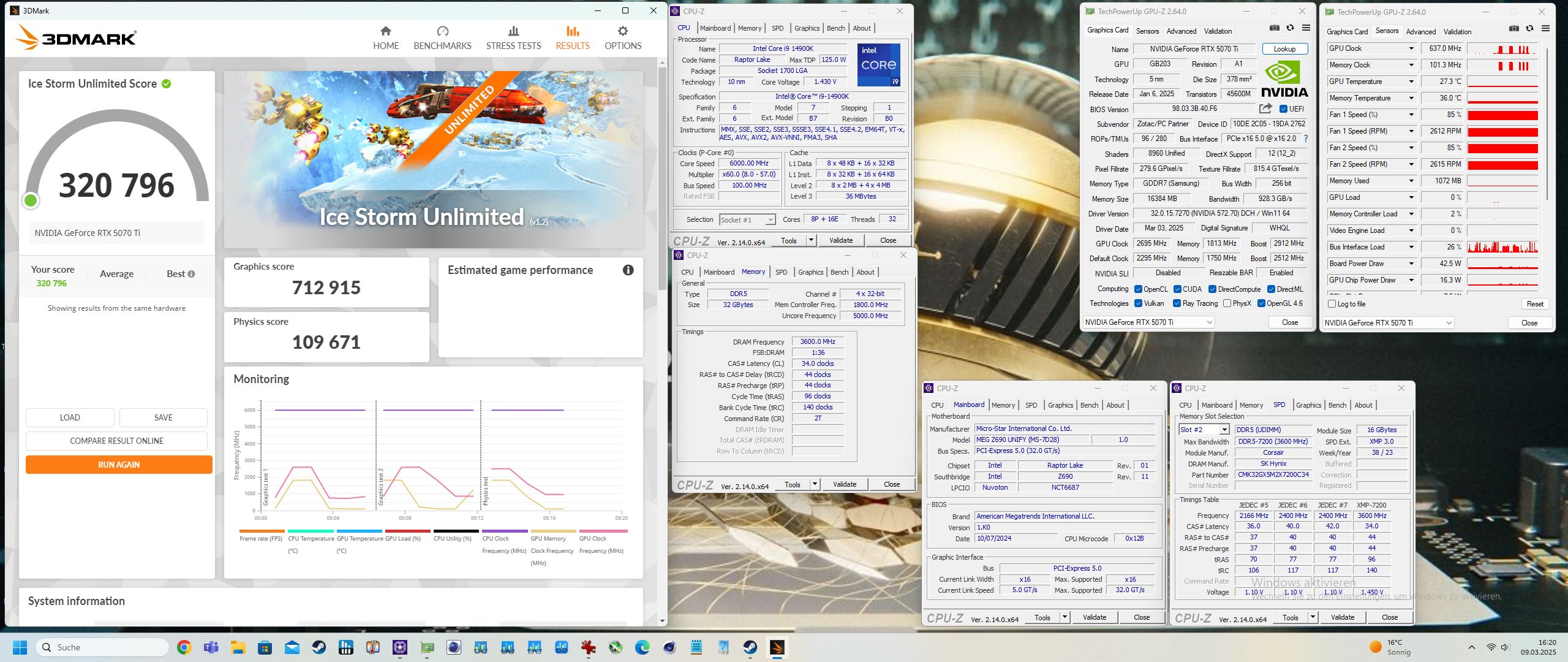Click the GPU Clock sensor graph

point(1502,48)
